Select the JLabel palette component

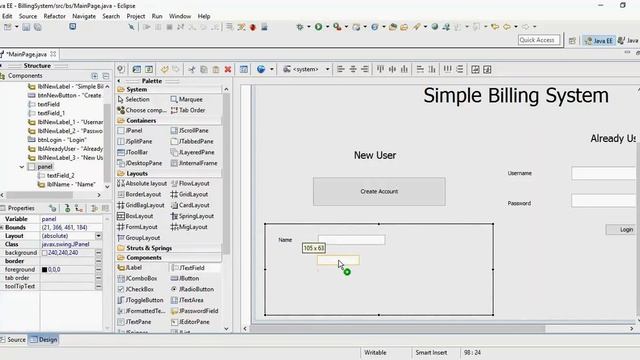coord(130,268)
